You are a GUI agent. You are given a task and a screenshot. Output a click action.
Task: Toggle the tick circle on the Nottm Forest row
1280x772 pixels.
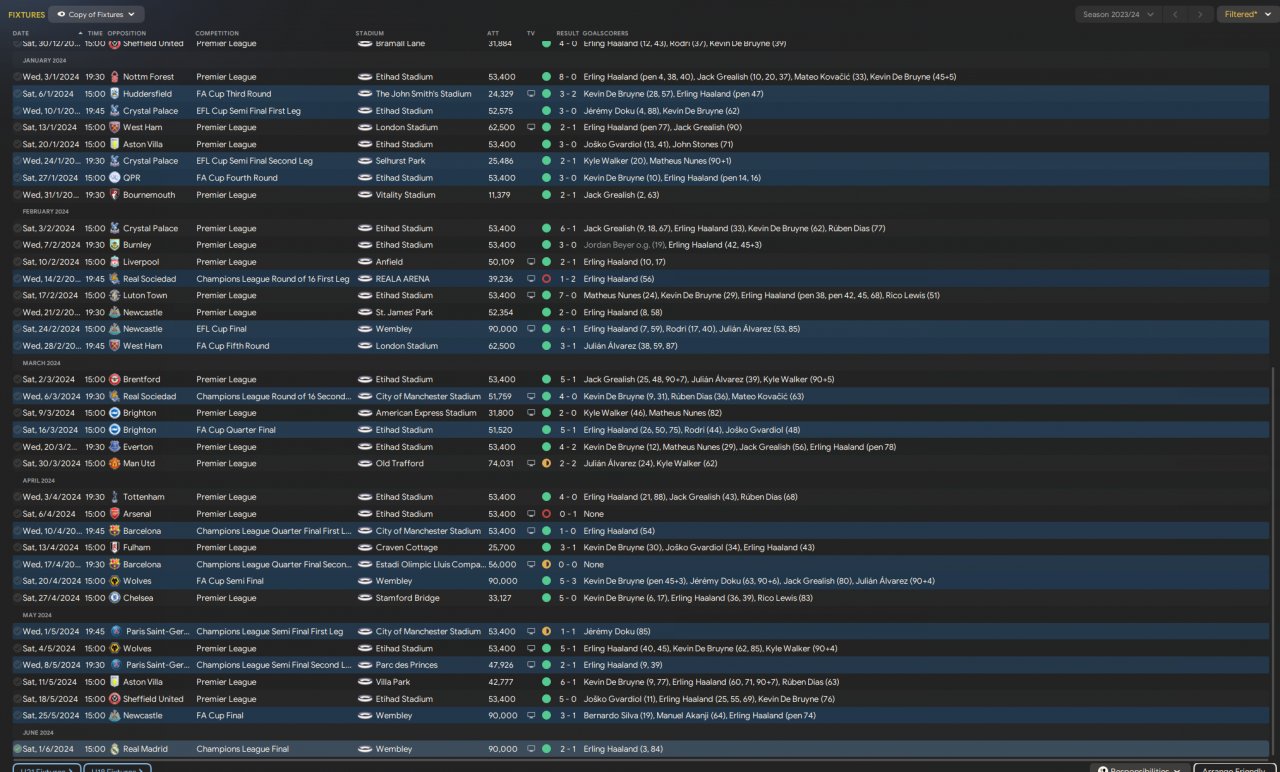click(17, 77)
